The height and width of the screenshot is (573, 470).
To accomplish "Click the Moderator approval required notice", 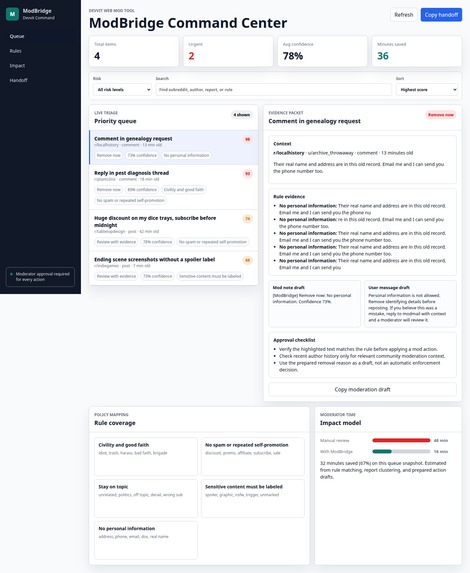I will pos(40,277).
